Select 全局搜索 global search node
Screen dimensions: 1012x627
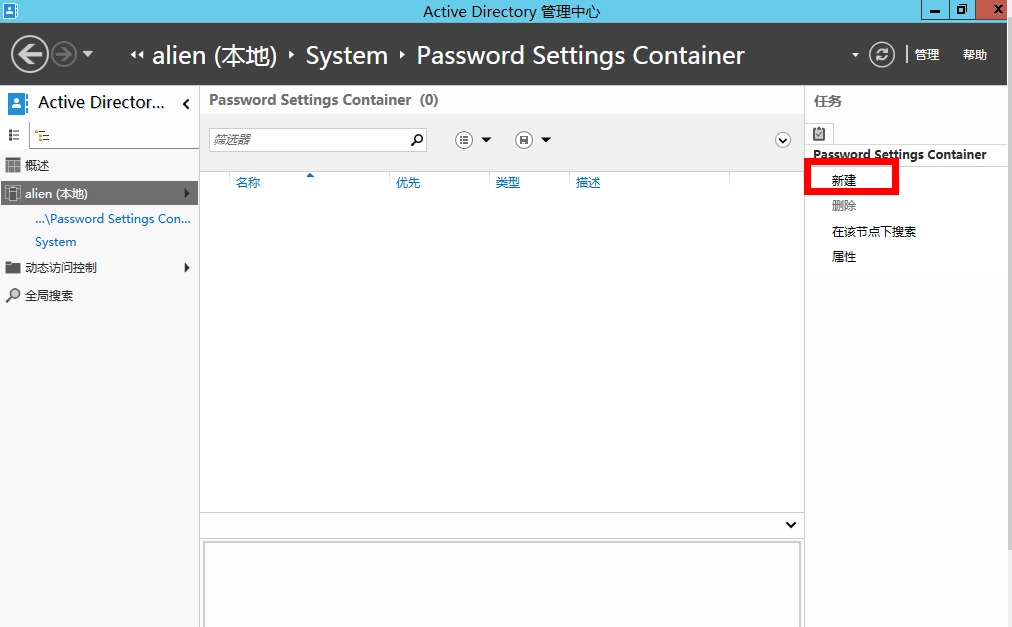pyautogui.click(x=48, y=295)
